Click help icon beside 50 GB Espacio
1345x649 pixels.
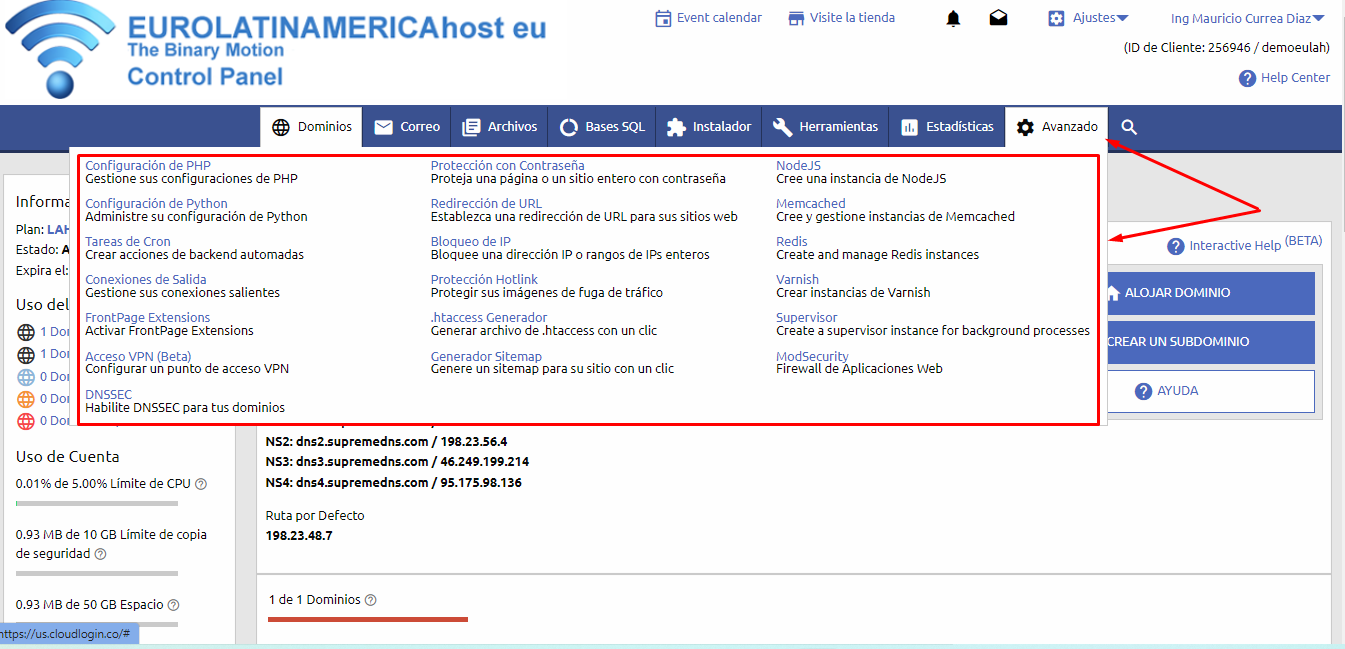[x=173, y=605]
